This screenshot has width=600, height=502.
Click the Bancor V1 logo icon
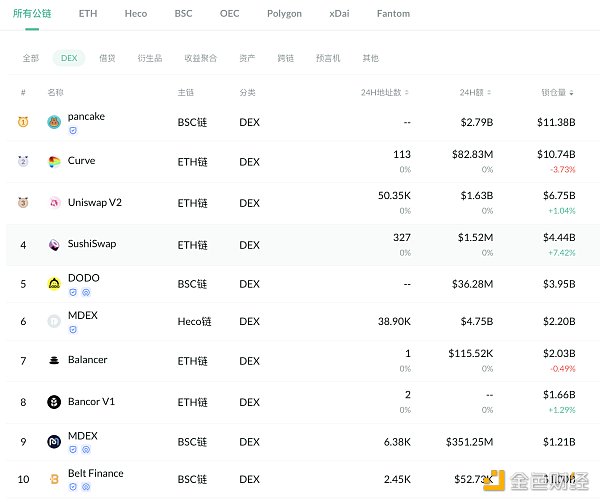pos(54,402)
